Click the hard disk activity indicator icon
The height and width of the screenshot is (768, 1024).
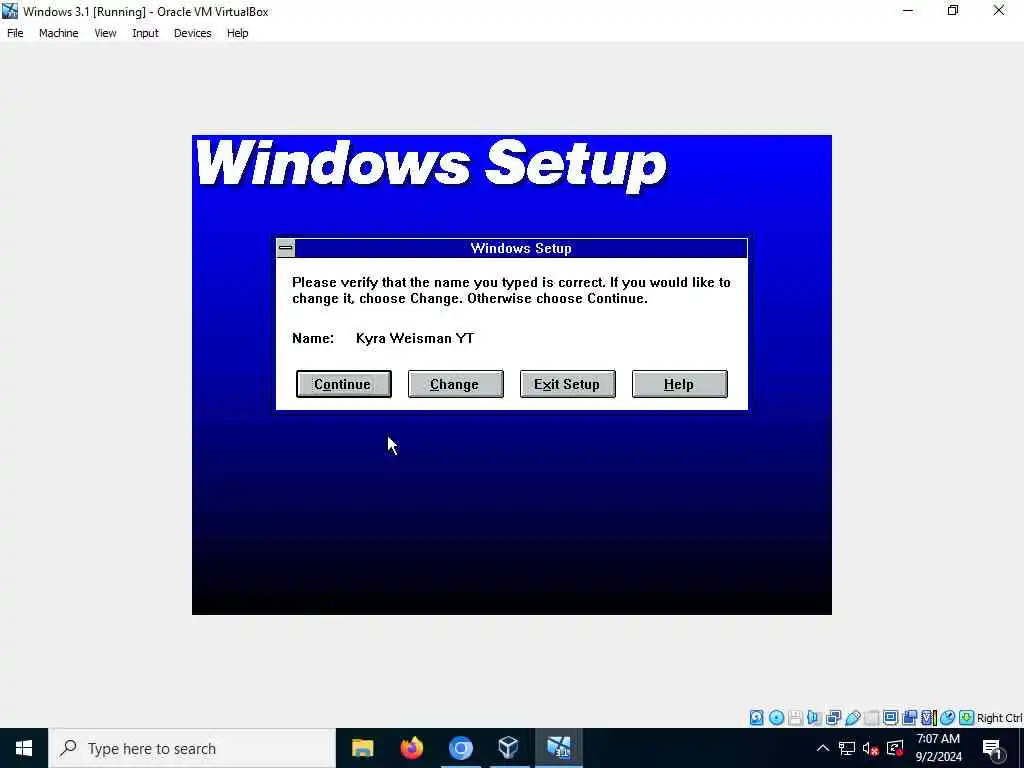pyautogui.click(x=756, y=718)
